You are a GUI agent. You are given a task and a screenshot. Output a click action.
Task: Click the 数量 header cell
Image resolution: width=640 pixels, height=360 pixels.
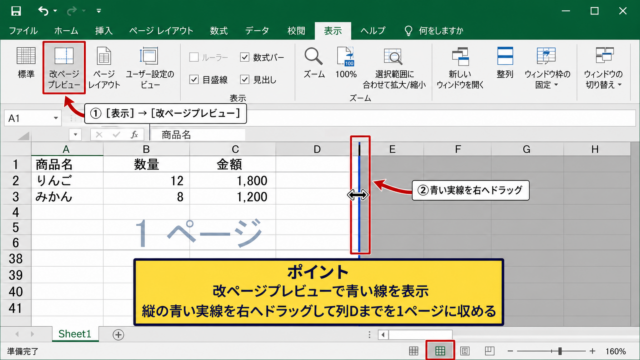click(x=146, y=164)
